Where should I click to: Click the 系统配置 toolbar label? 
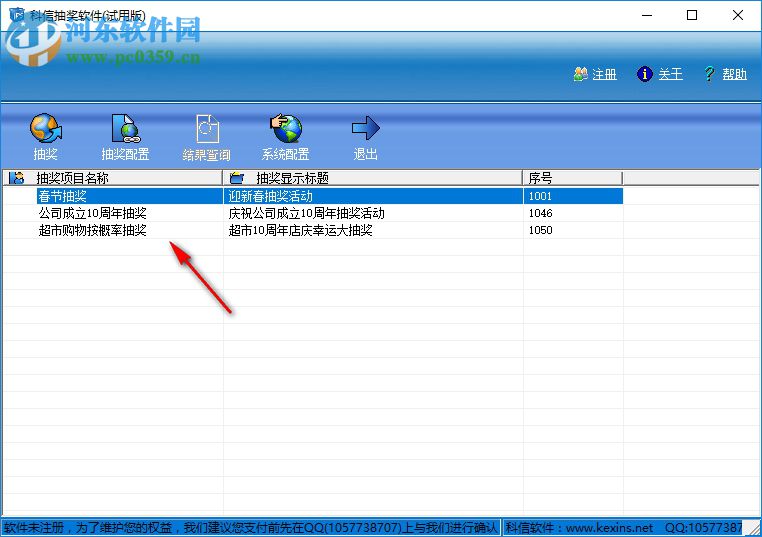click(x=286, y=155)
